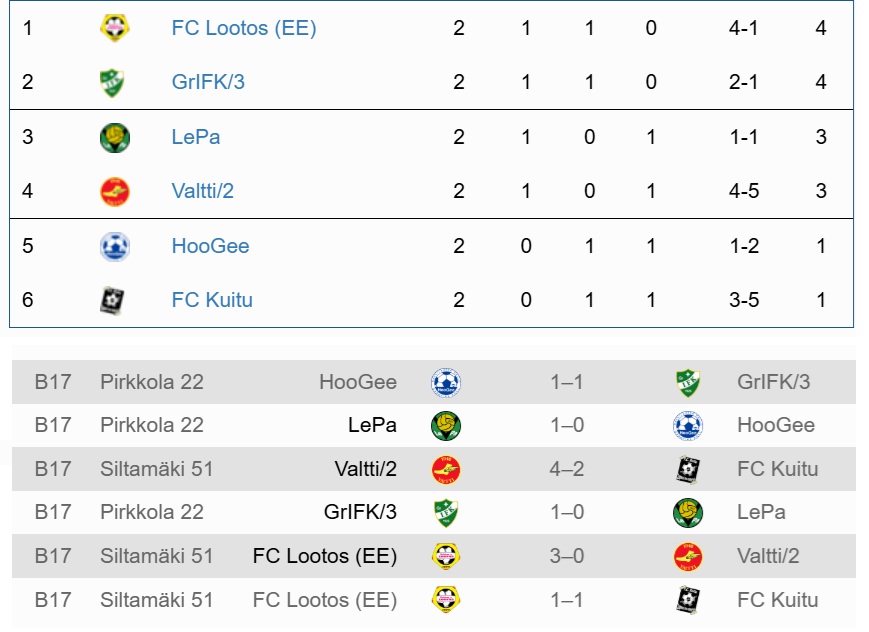869x632 pixels.
Task: Click Valtti/2 home logo in 4–2 match
Action: pos(446,469)
